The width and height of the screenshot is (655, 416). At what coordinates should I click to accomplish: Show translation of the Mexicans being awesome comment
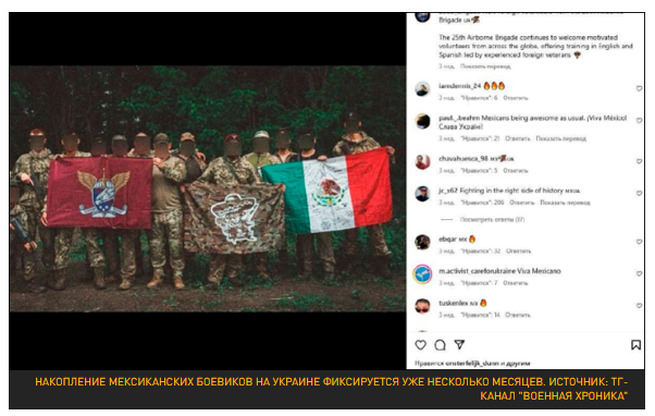561,139
